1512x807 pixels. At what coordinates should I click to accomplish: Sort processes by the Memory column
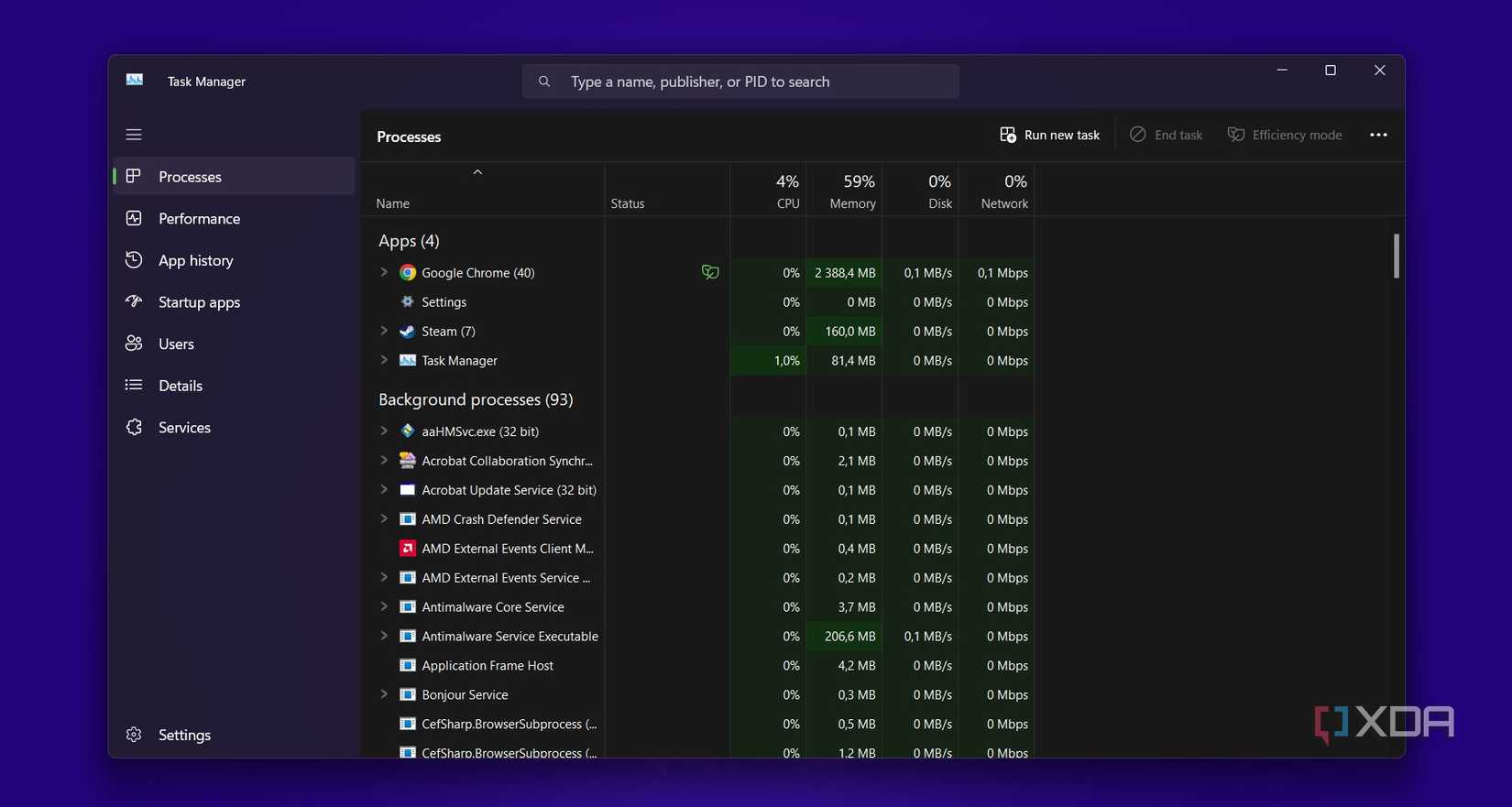coord(844,191)
